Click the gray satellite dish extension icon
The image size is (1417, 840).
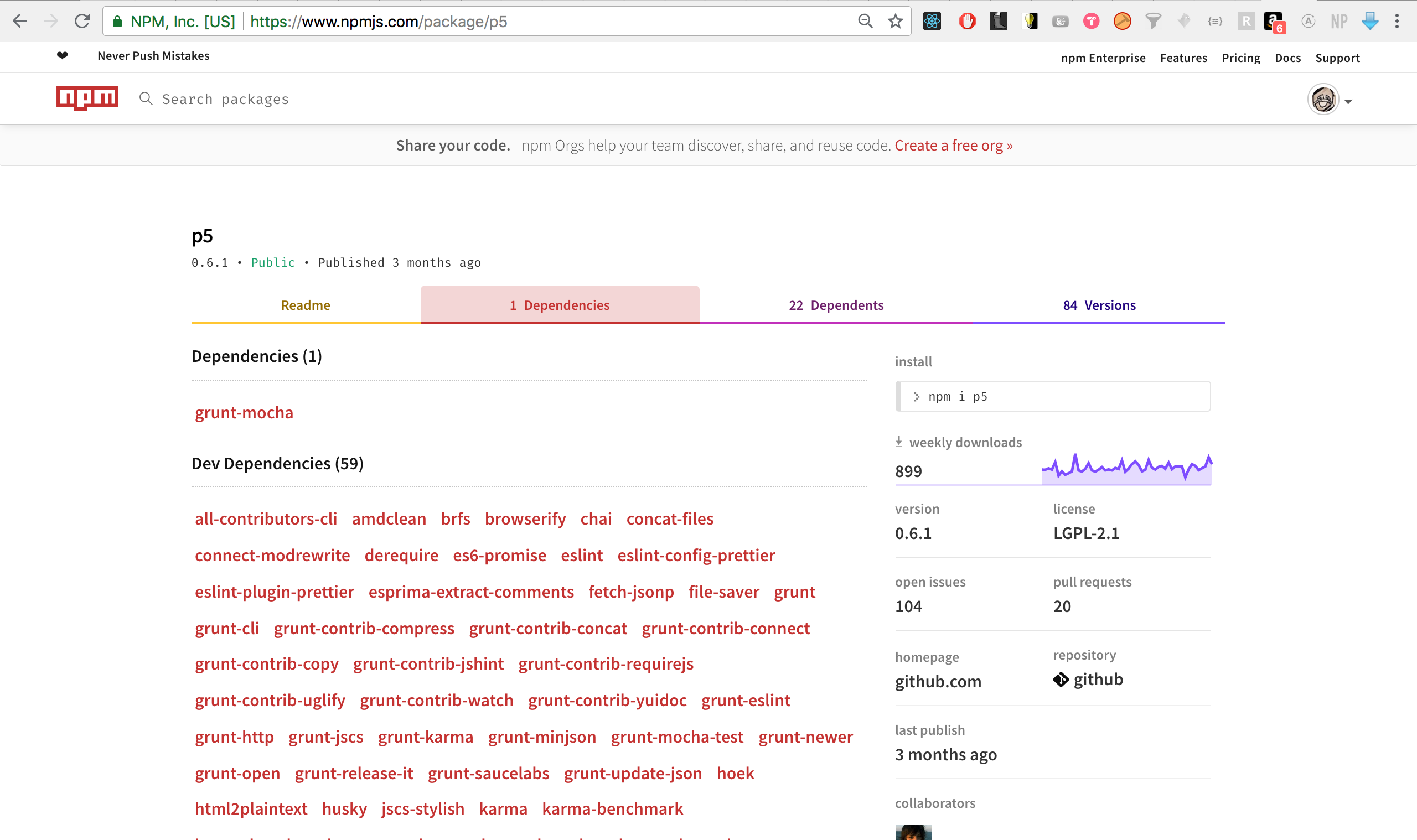pos(1061,22)
